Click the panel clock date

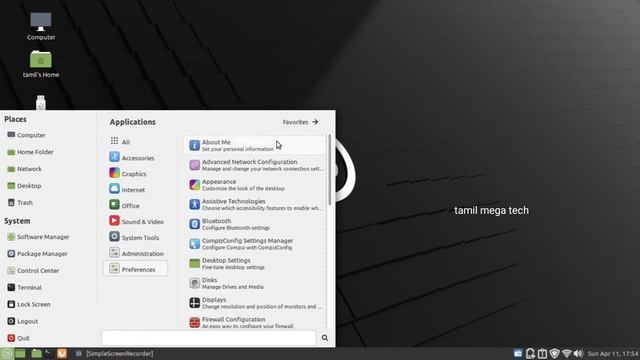613,353
